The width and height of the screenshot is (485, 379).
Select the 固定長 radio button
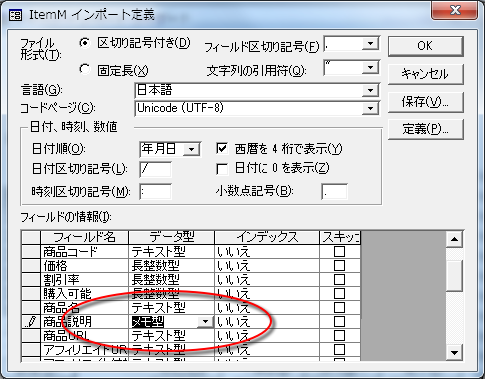pyautogui.click(x=85, y=69)
